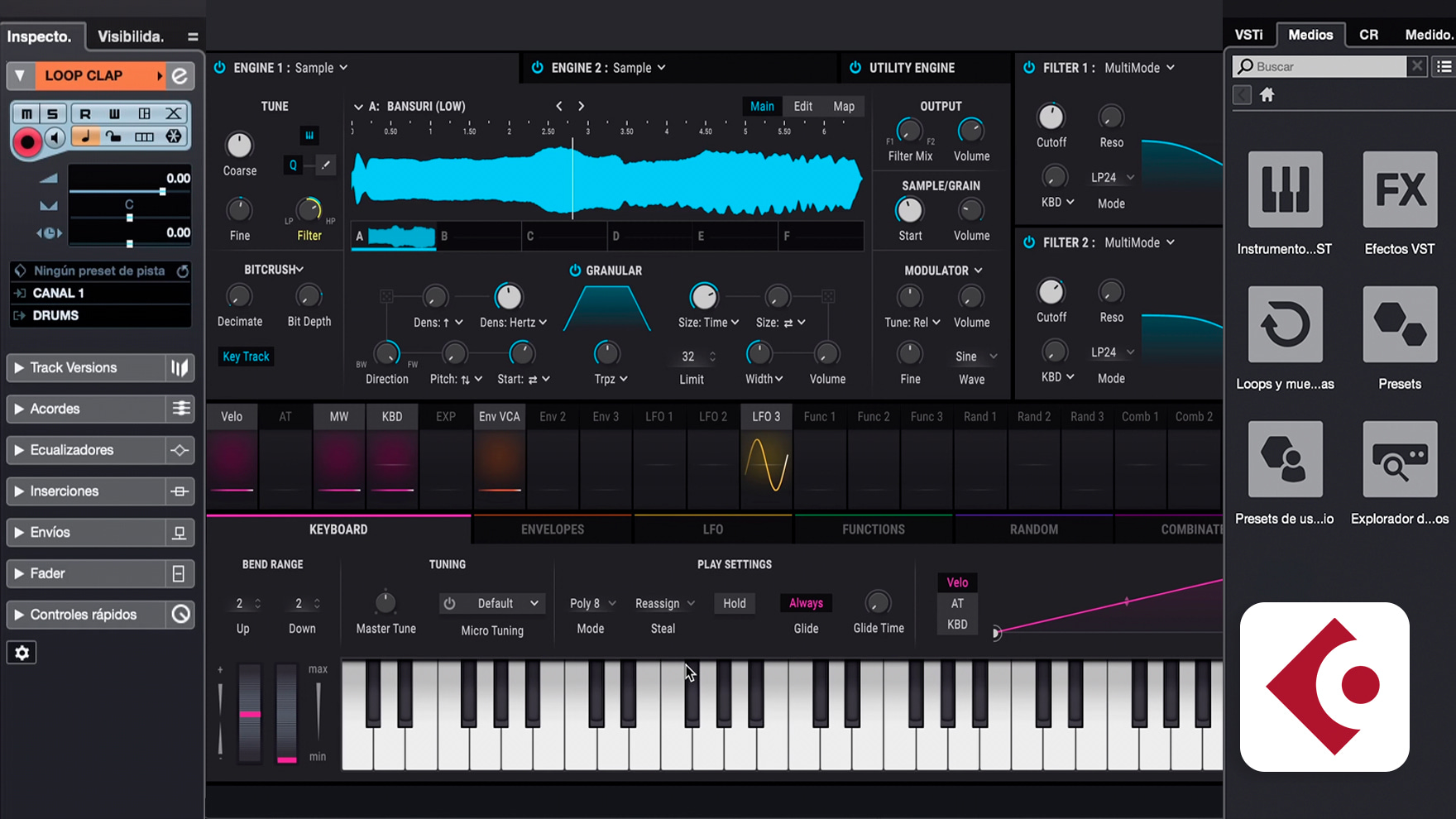1456x819 pixels.
Task: Click the Hold button
Action: pyautogui.click(x=735, y=604)
